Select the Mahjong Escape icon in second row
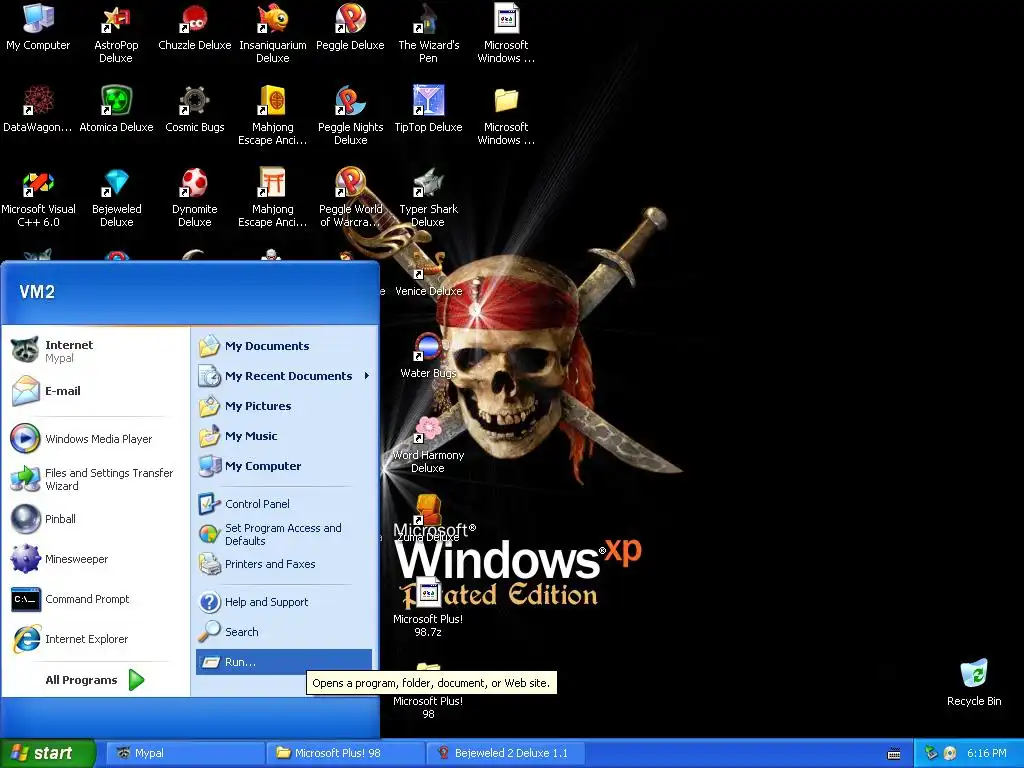1024x768 pixels. tap(272, 115)
